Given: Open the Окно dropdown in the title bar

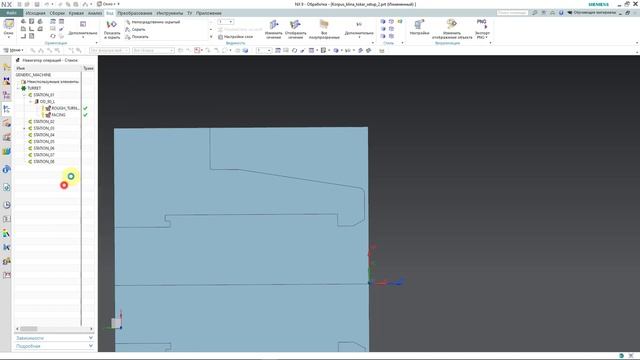Looking at the screenshot, I should [108, 4].
